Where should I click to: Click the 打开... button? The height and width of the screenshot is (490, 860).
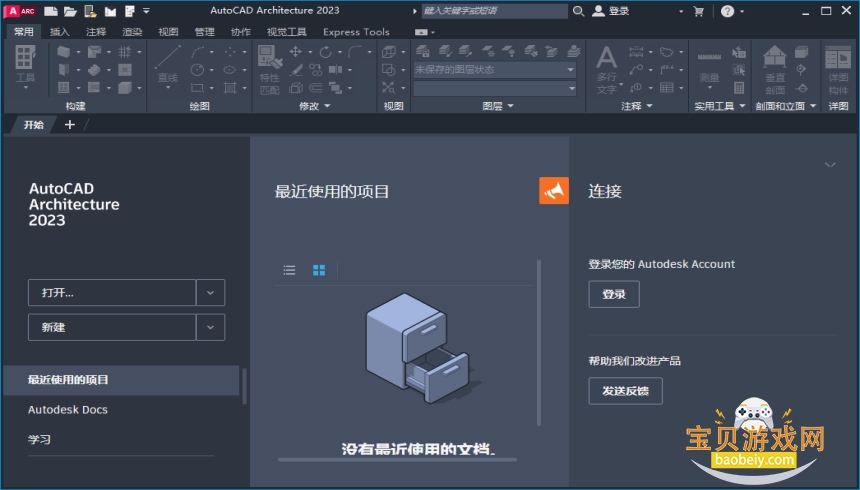(112, 292)
